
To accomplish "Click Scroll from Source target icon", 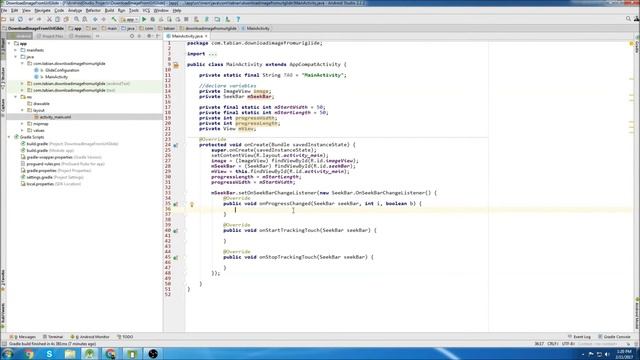I will 132,36.
